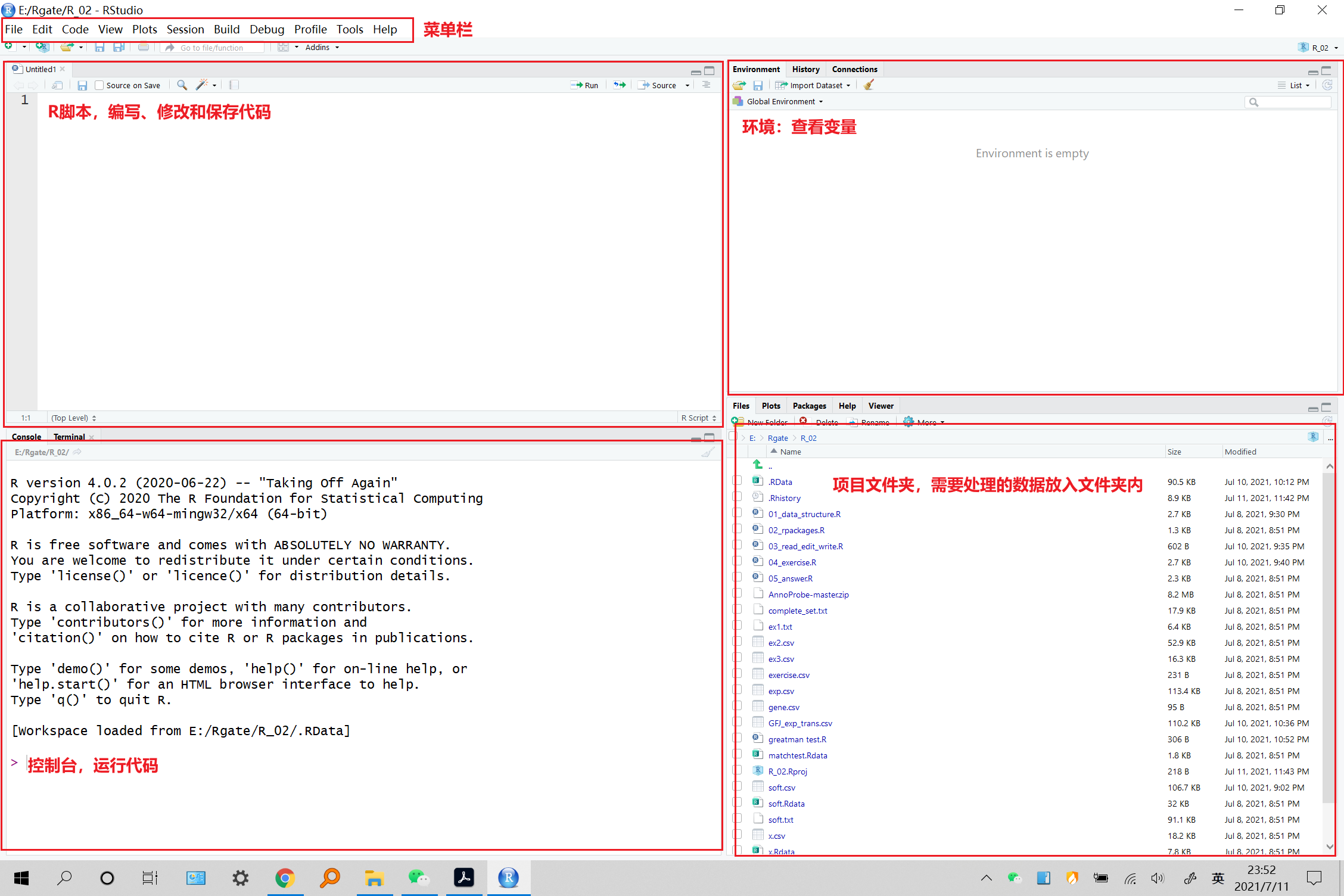
Task: Switch to the History tab
Action: (805, 69)
